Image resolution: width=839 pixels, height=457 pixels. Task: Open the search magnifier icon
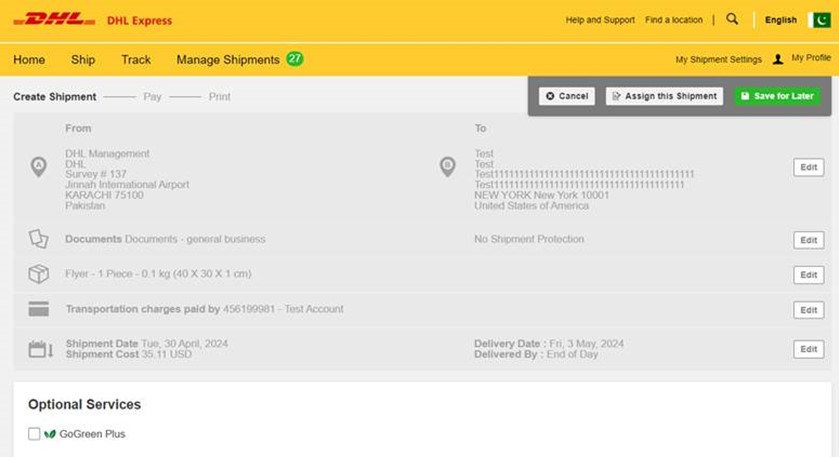point(732,19)
